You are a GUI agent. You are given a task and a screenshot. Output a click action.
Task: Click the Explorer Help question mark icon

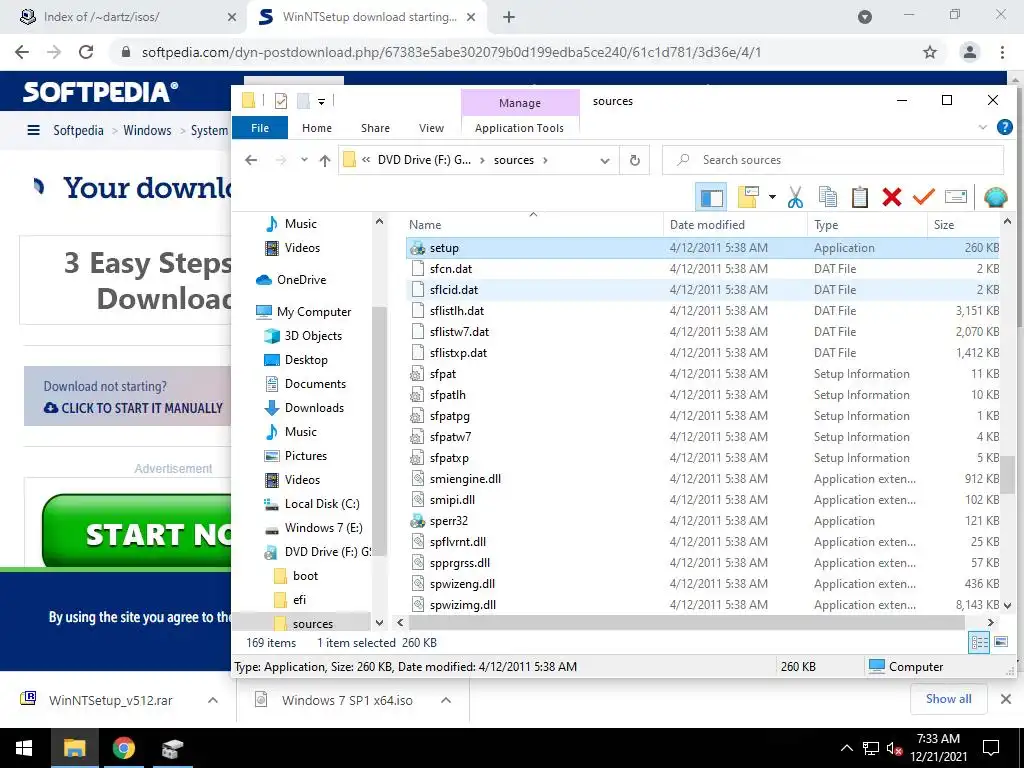pos(1004,127)
